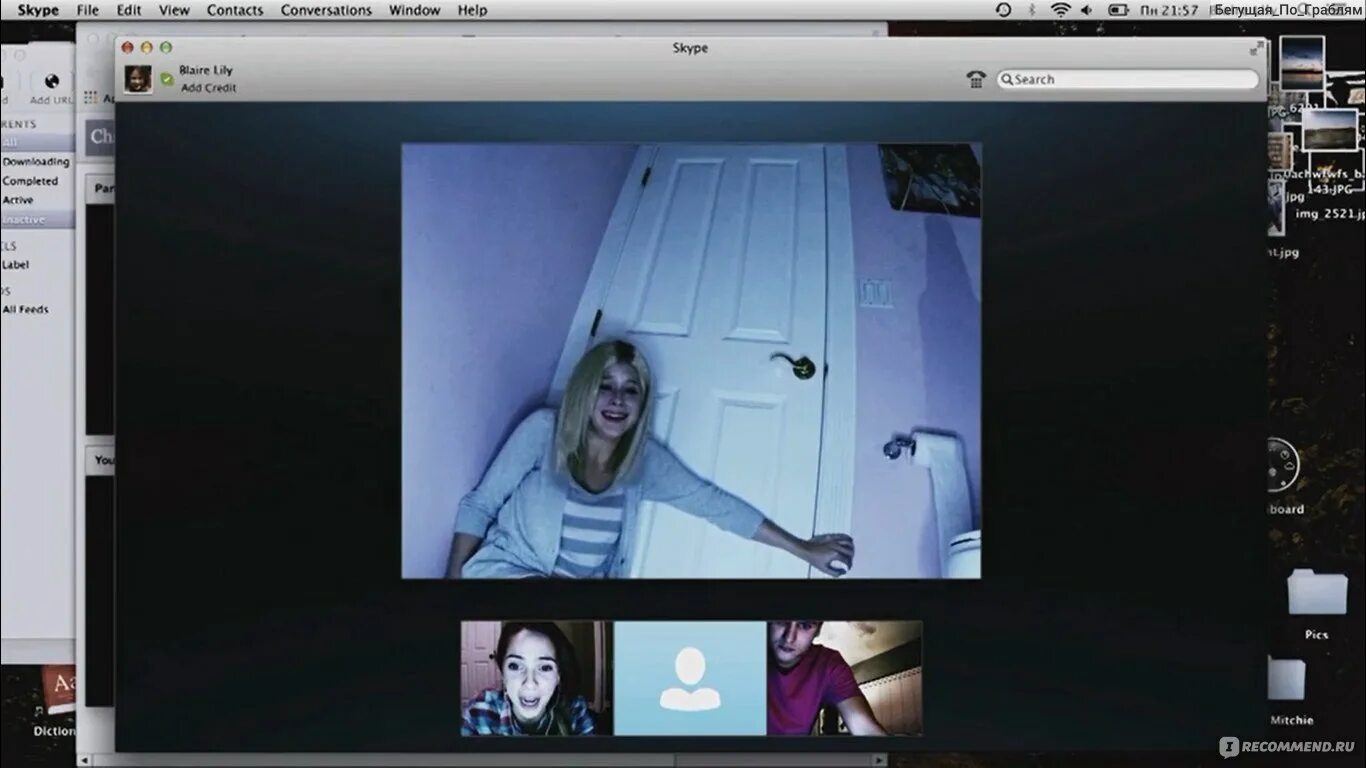The image size is (1366, 768).
Task: Select the red-shirt participant video thumbnail
Action: [x=845, y=678]
